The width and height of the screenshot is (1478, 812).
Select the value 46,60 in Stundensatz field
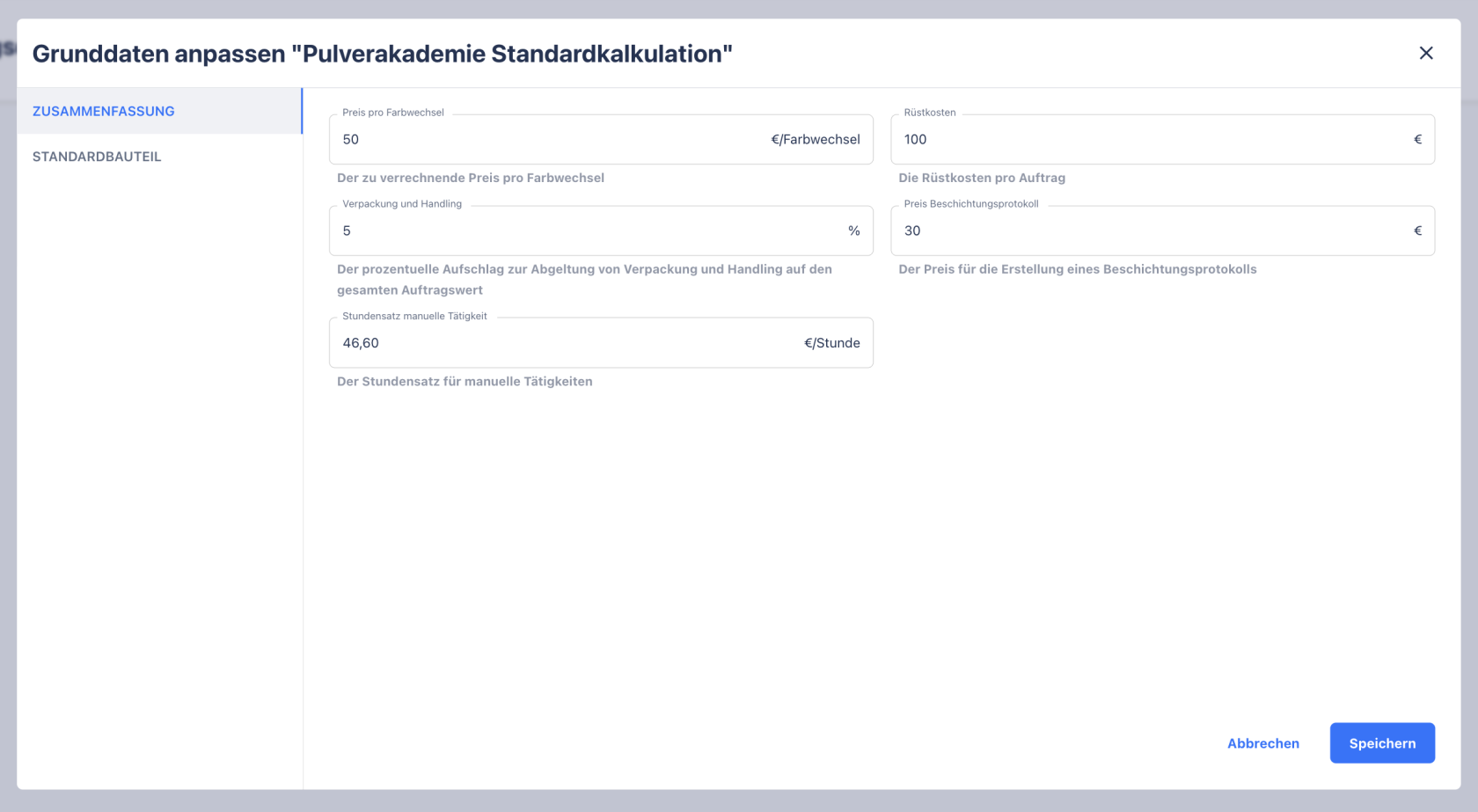361,343
